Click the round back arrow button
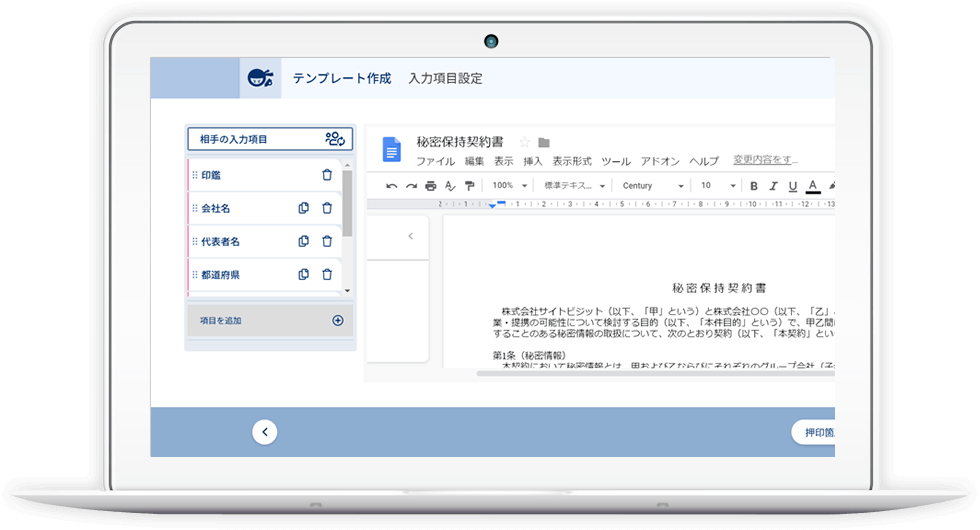 [x=264, y=432]
